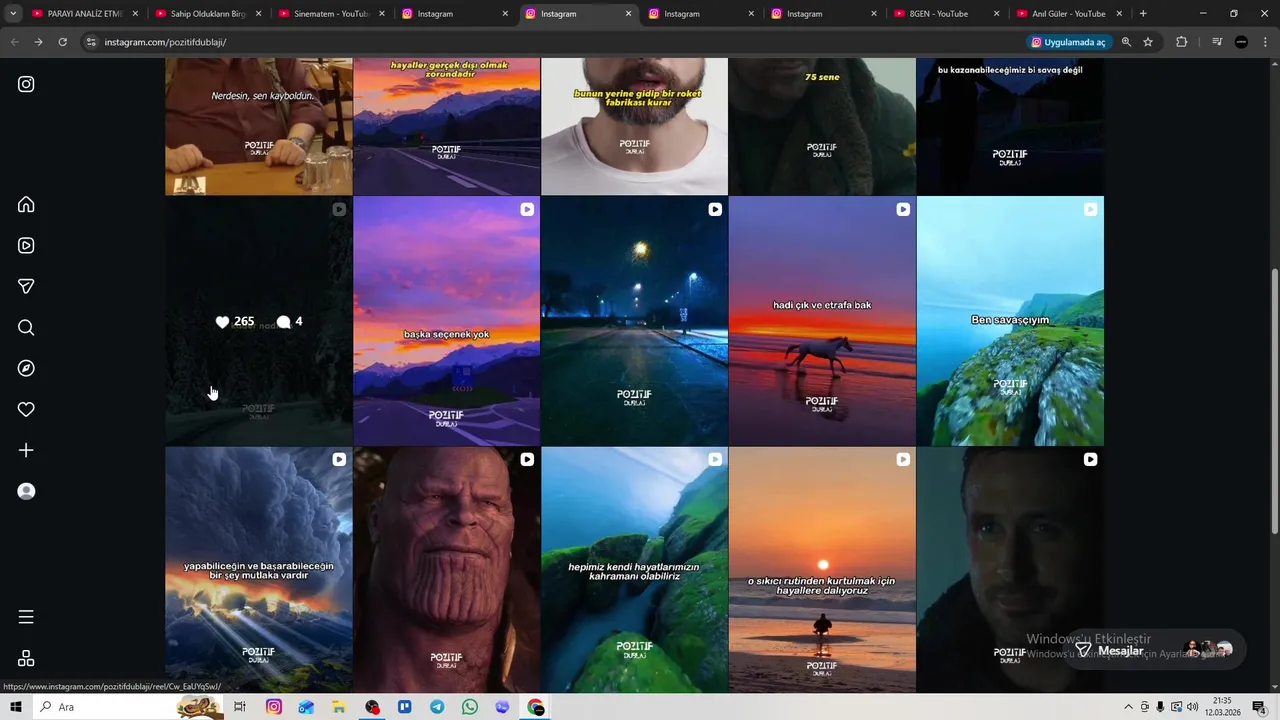Open Direct messages paper-plane icon

coord(26,286)
